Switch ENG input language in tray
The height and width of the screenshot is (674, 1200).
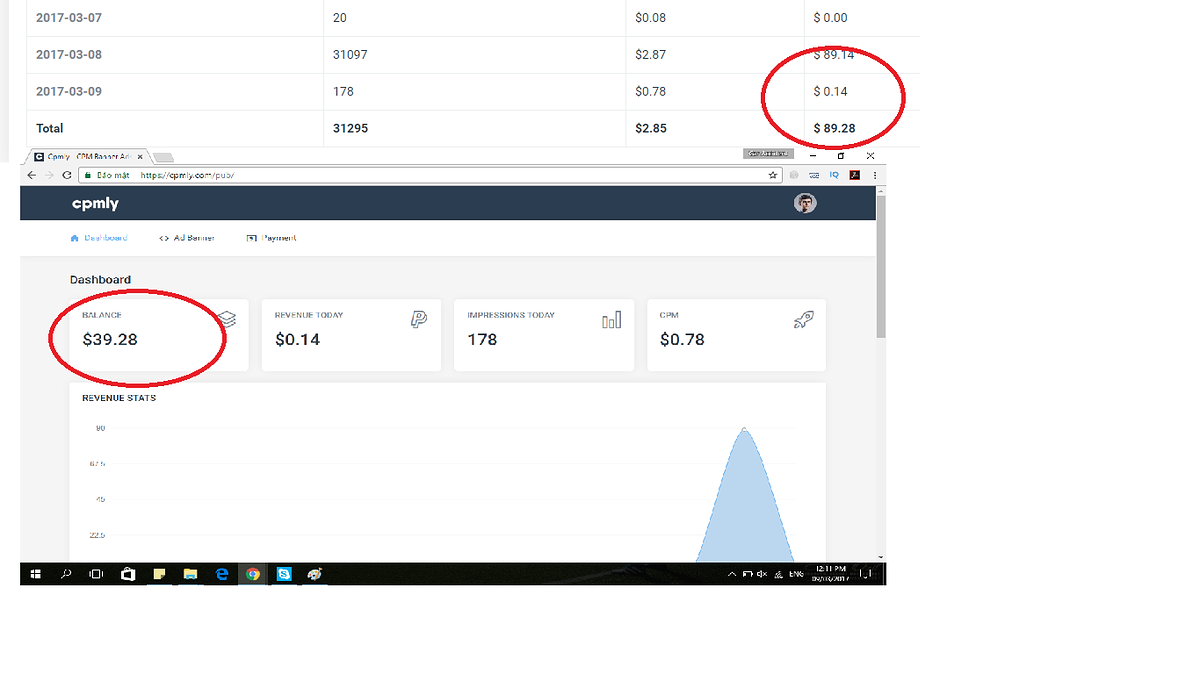click(796, 574)
